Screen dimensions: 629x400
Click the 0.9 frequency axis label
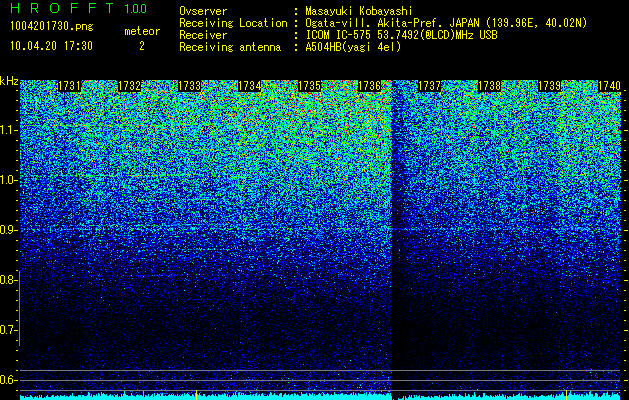(8, 230)
